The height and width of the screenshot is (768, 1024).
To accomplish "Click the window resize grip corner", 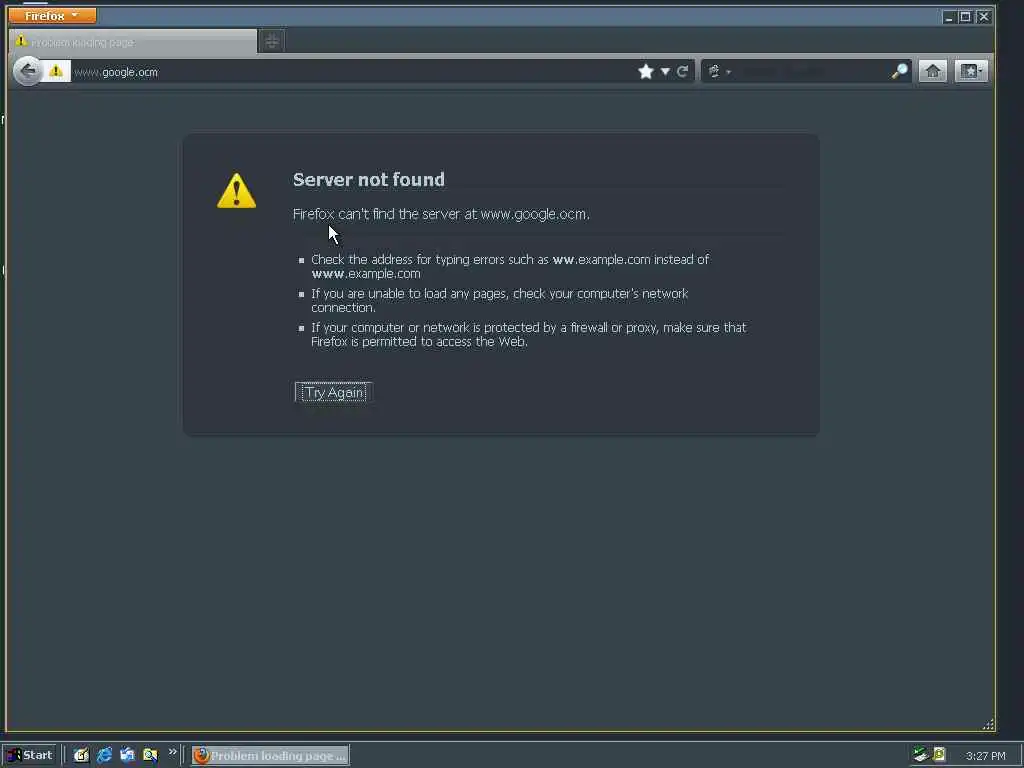I will pyautogui.click(x=988, y=724).
